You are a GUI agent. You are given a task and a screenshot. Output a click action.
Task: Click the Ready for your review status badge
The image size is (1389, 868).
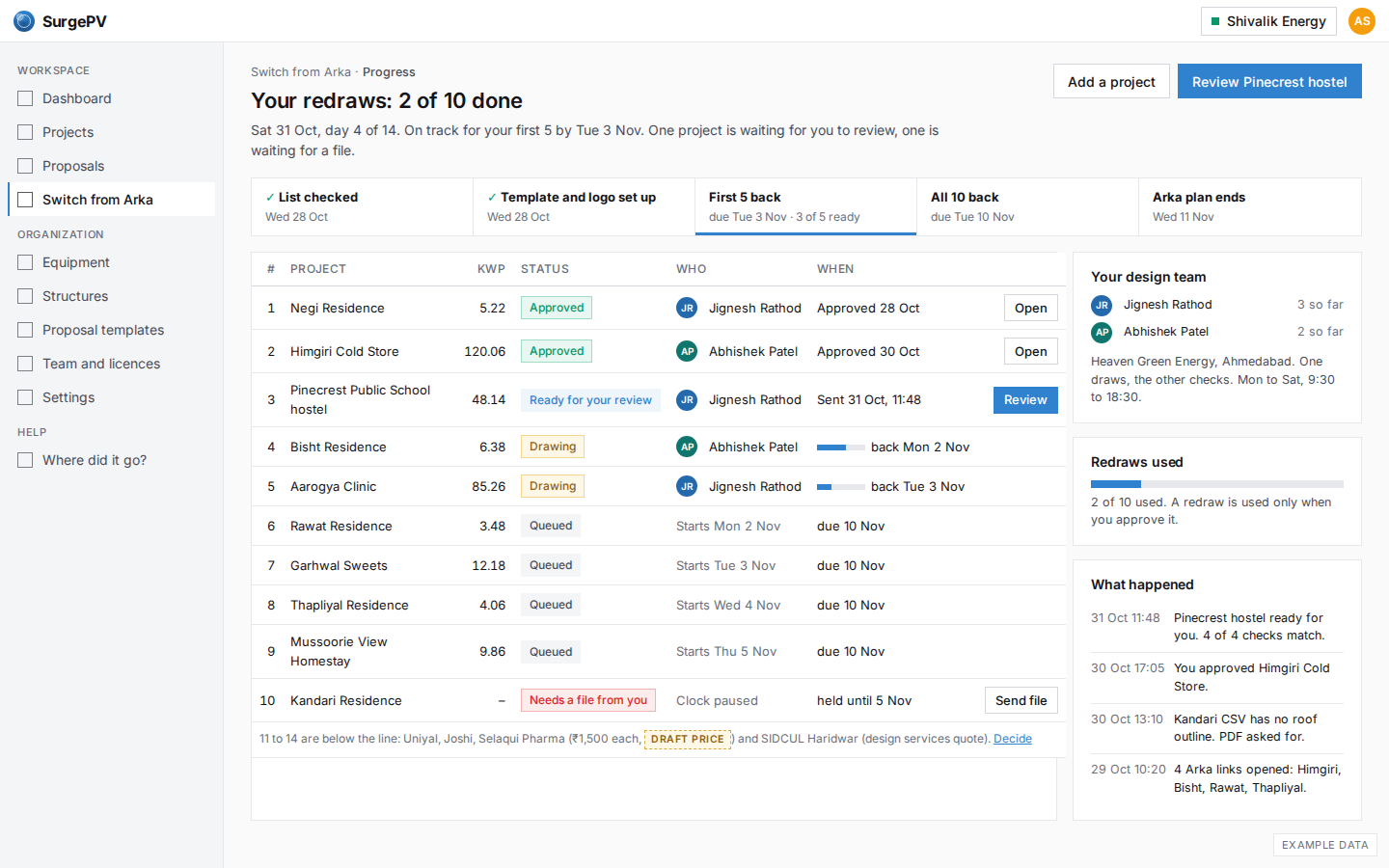[590, 400]
